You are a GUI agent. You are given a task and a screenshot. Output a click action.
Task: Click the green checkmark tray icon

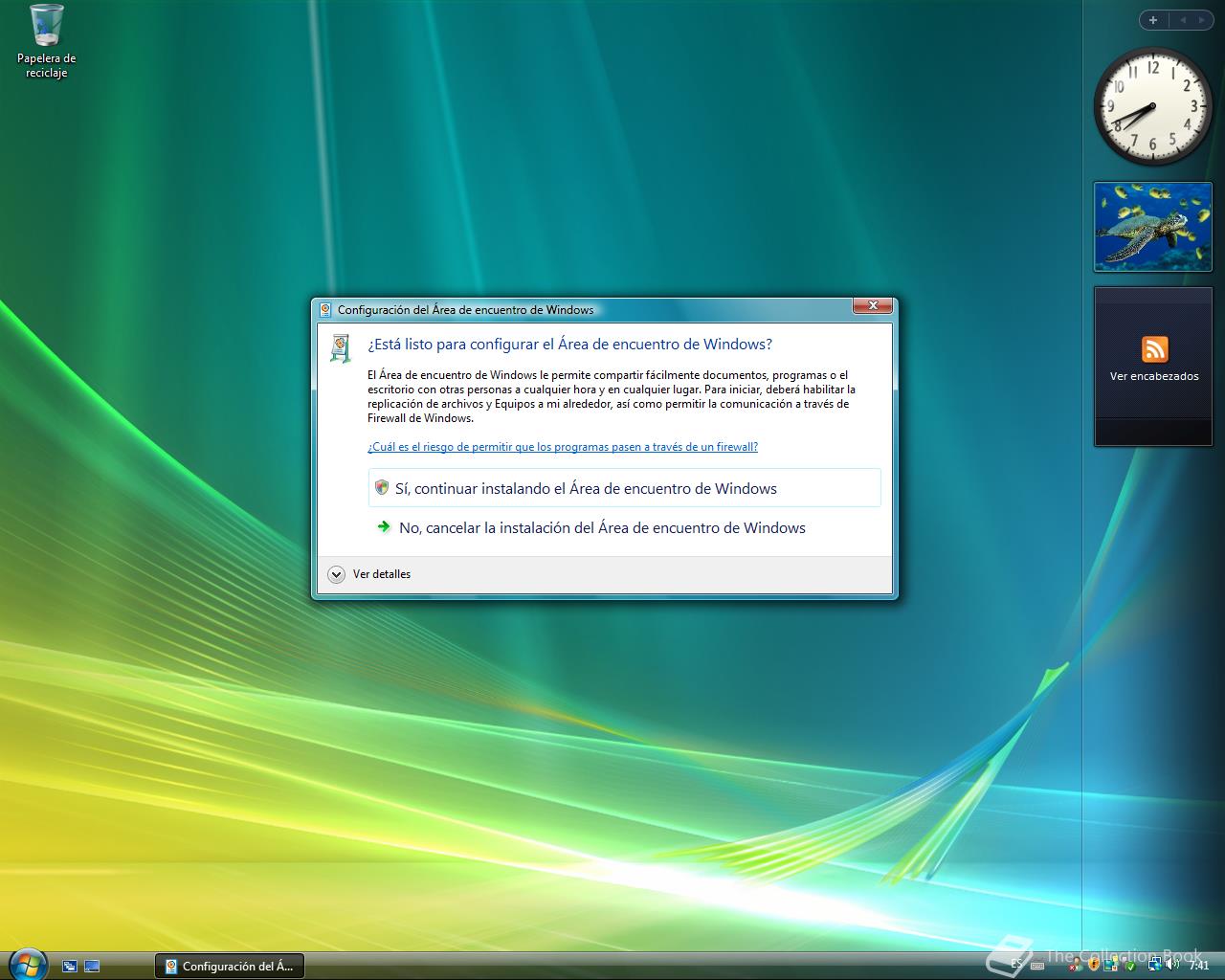1130,966
